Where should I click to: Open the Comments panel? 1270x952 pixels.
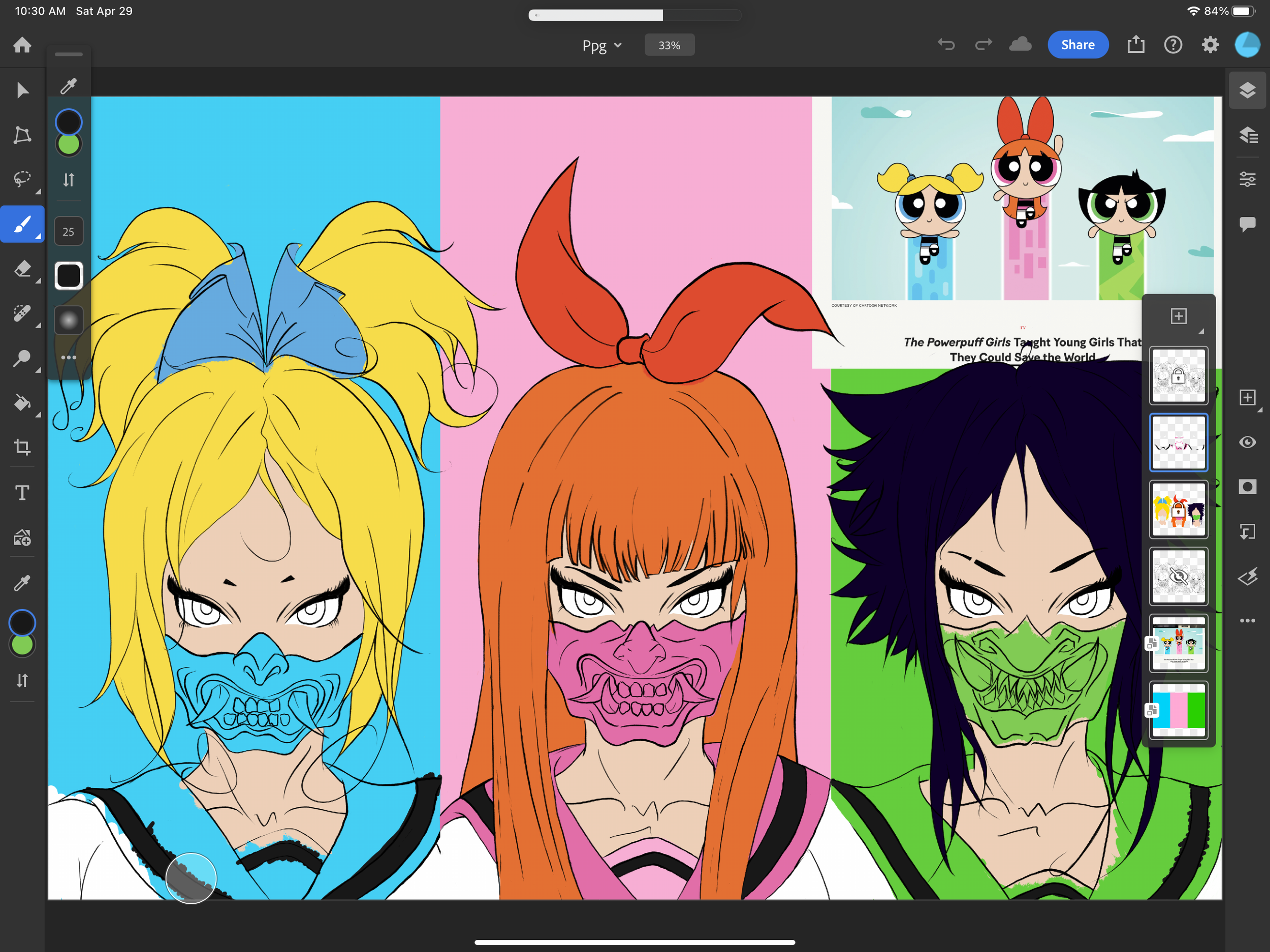[1247, 224]
